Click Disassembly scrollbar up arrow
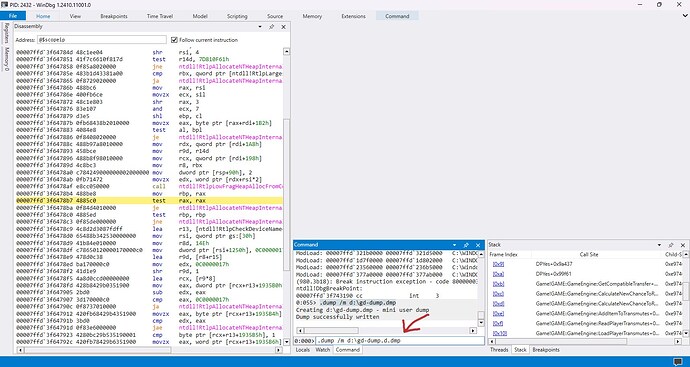690x367 pixels. click(286, 52)
